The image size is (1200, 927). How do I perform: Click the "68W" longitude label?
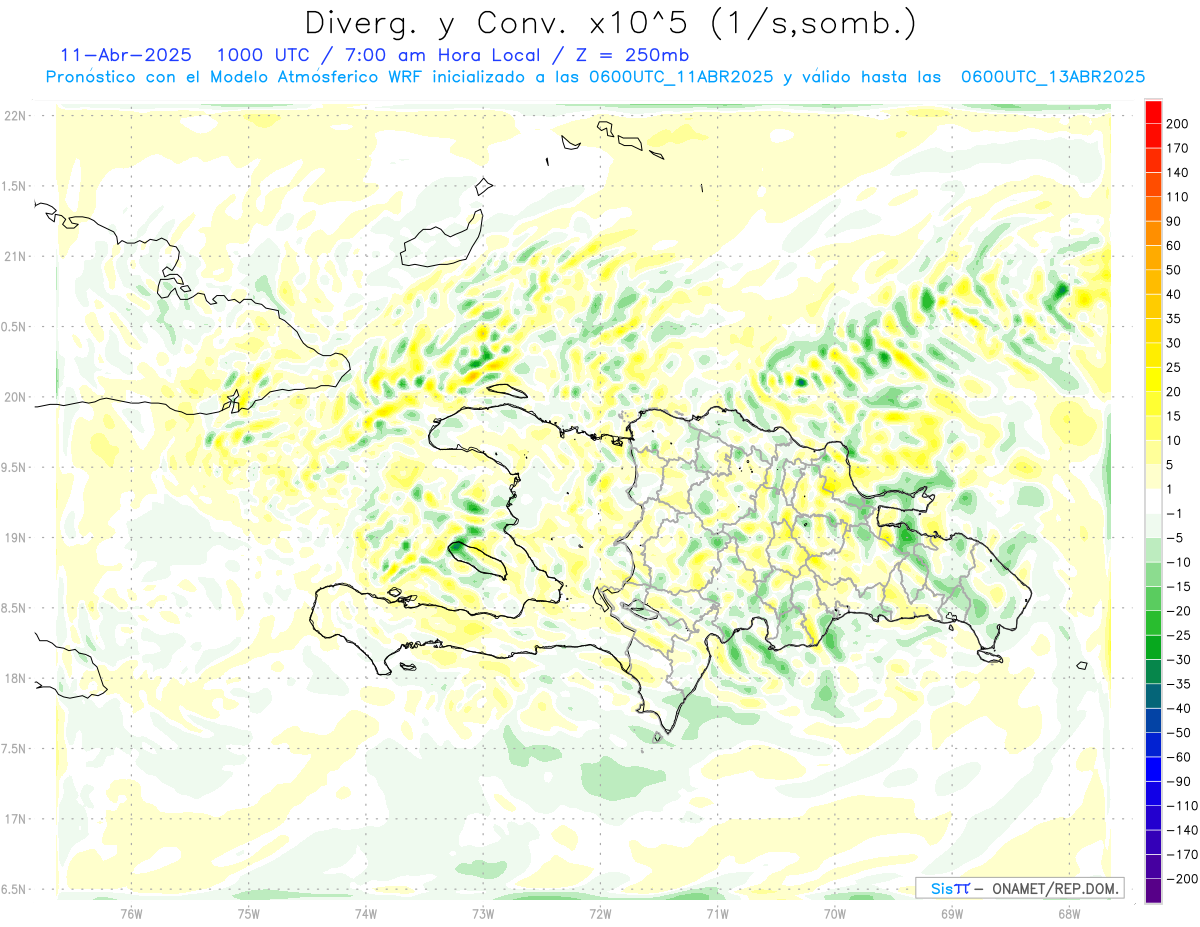pyautogui.click(x=1069, y=915)
